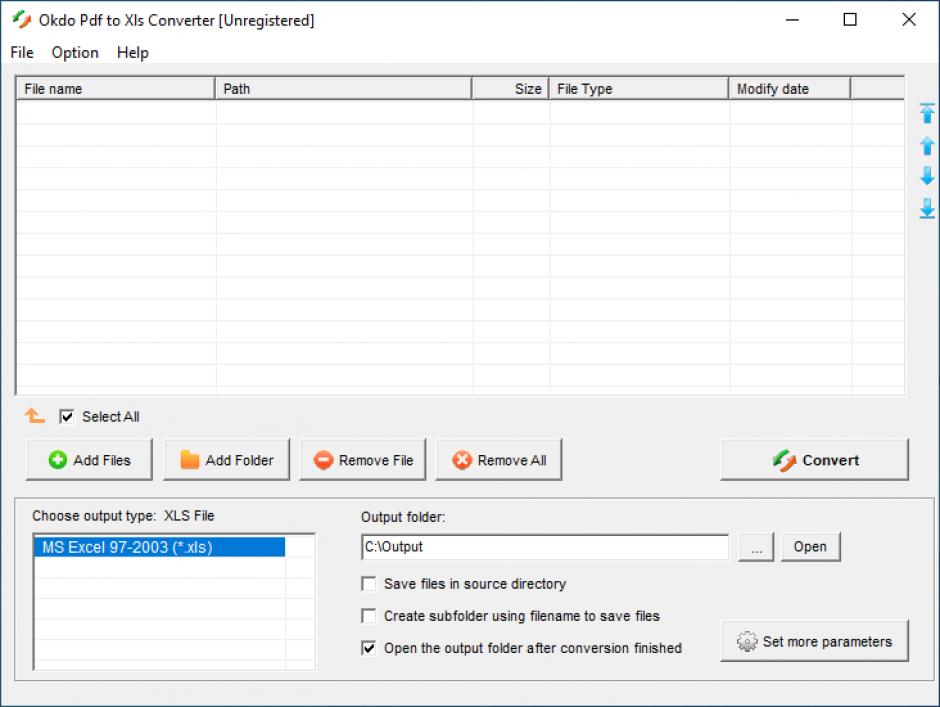Select MS Excel 97-2003 (*.xls) output type
Image resolution: width=940 pixels, height=707 pixels.
(x=159, y=547)
